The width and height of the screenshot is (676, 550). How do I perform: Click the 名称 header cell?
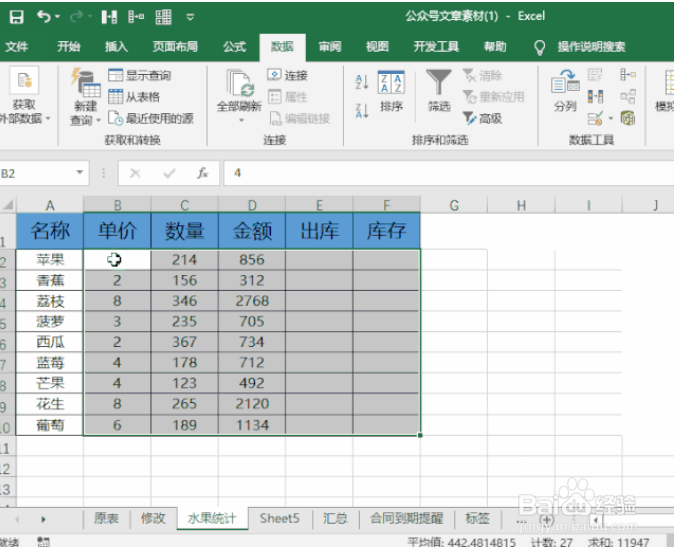[x=50, y=231]
